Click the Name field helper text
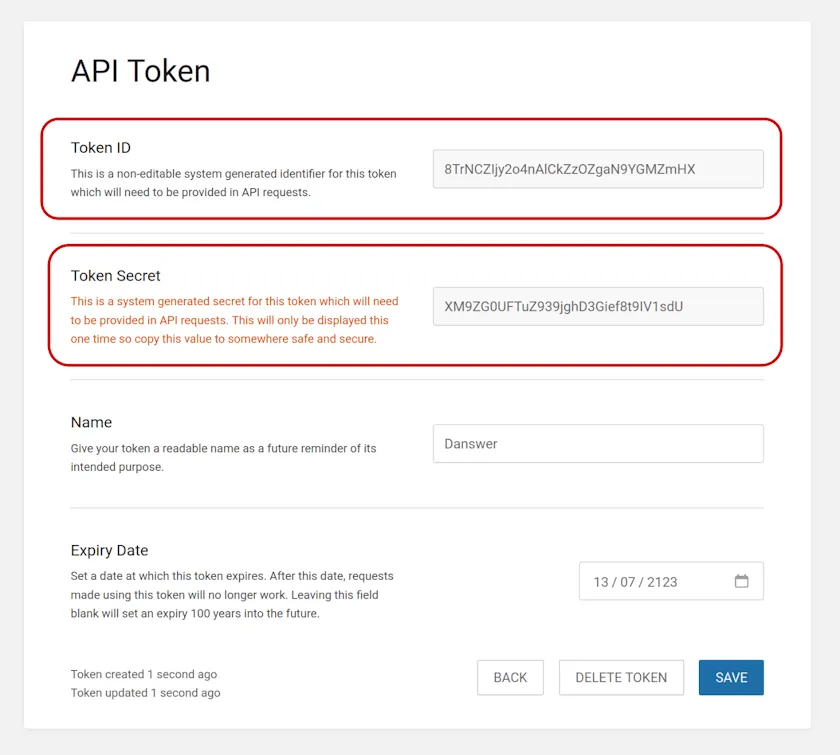840x755 pixels. pos(222,457)
